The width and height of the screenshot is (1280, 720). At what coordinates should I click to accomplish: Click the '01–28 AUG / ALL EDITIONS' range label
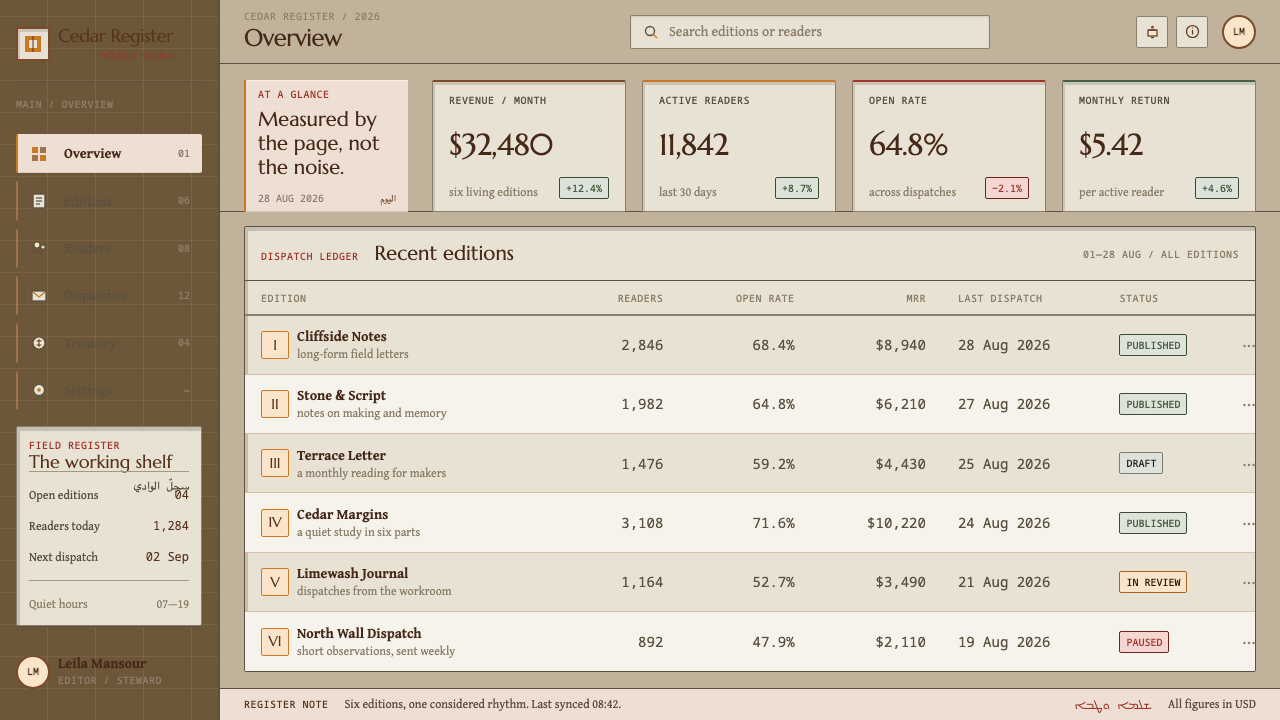1161,255
